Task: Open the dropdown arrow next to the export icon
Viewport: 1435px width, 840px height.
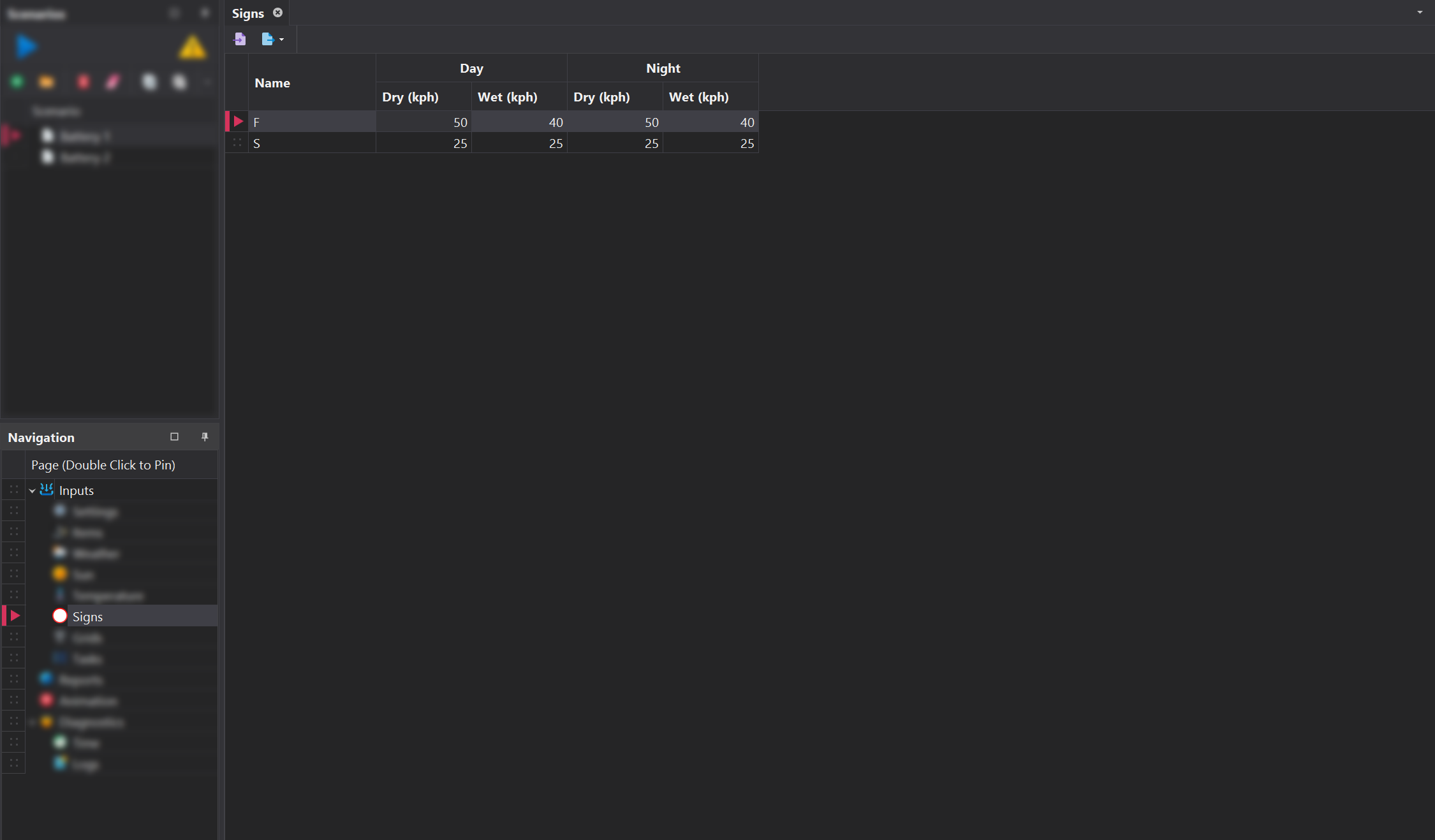Action: [281, 39]
